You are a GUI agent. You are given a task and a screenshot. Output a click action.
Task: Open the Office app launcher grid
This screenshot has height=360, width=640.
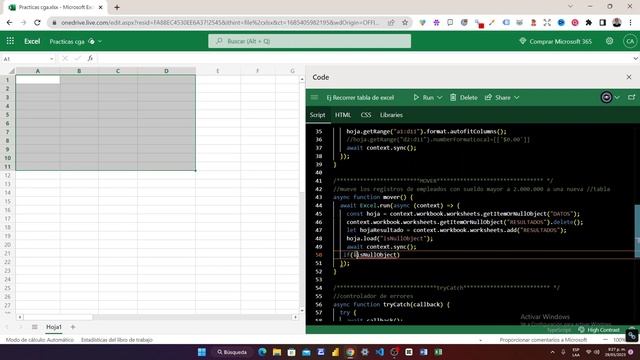click(x=10, y=41)
